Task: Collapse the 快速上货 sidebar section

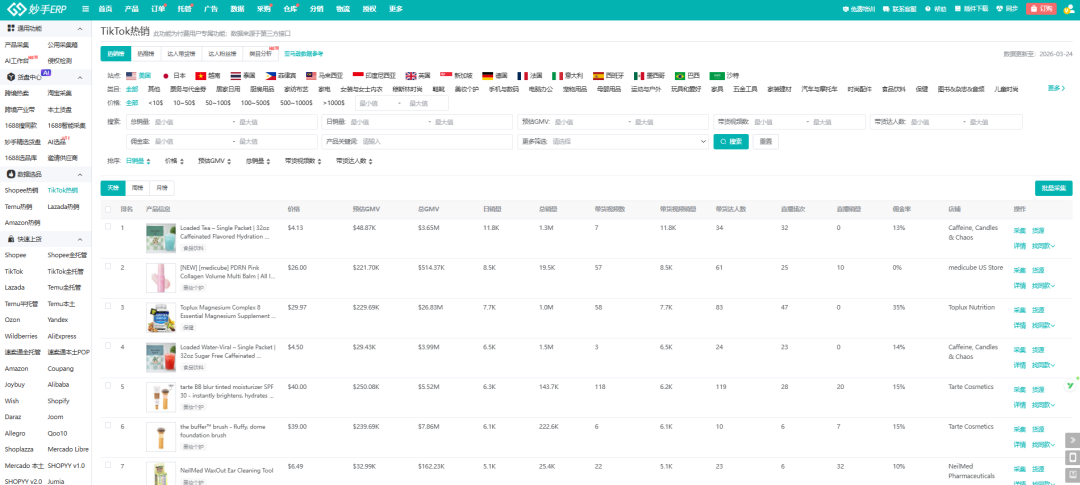Action: coord(80,239)
